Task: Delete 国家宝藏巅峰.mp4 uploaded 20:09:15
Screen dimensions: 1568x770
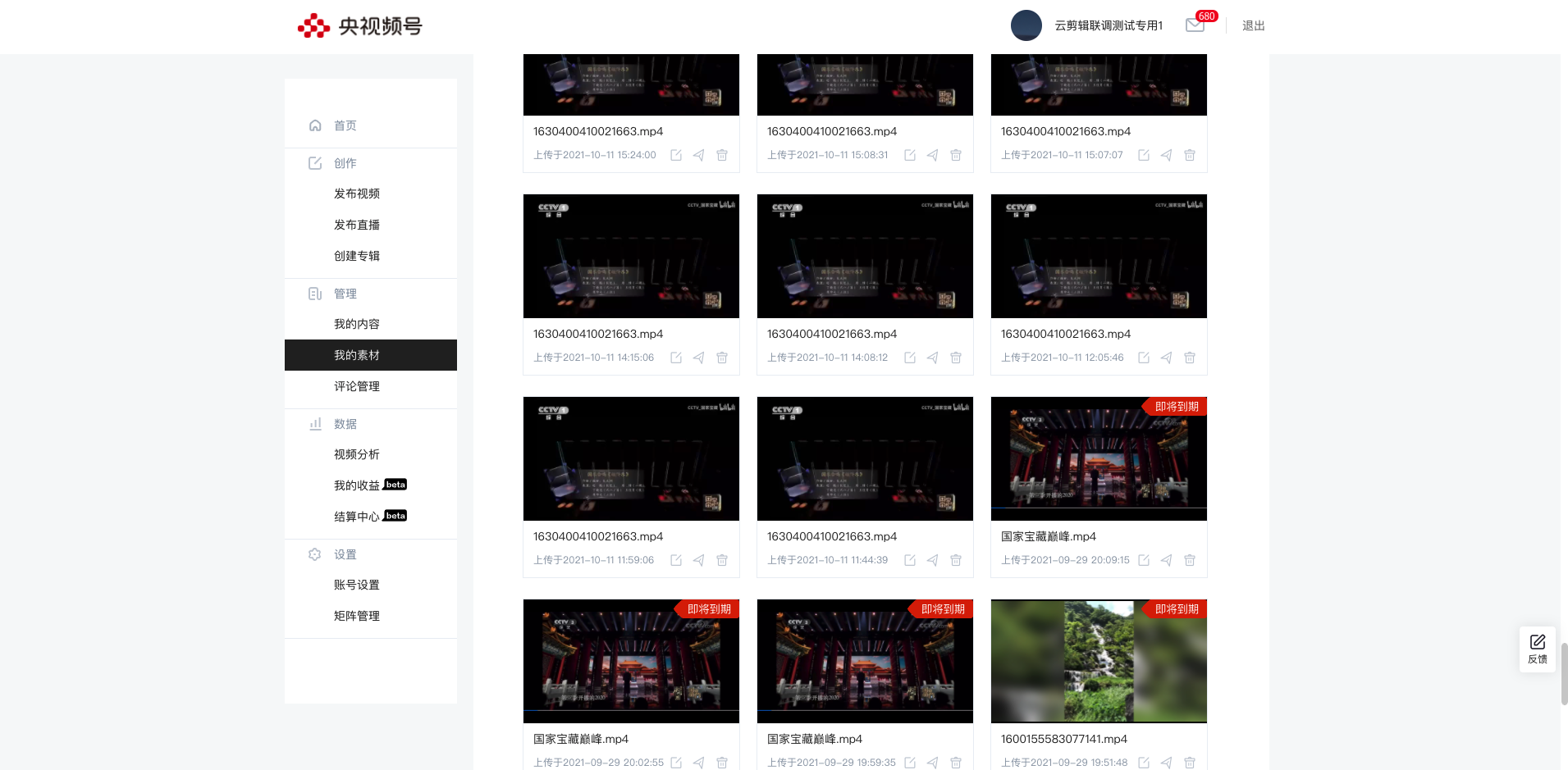Action: (1190, 560)
